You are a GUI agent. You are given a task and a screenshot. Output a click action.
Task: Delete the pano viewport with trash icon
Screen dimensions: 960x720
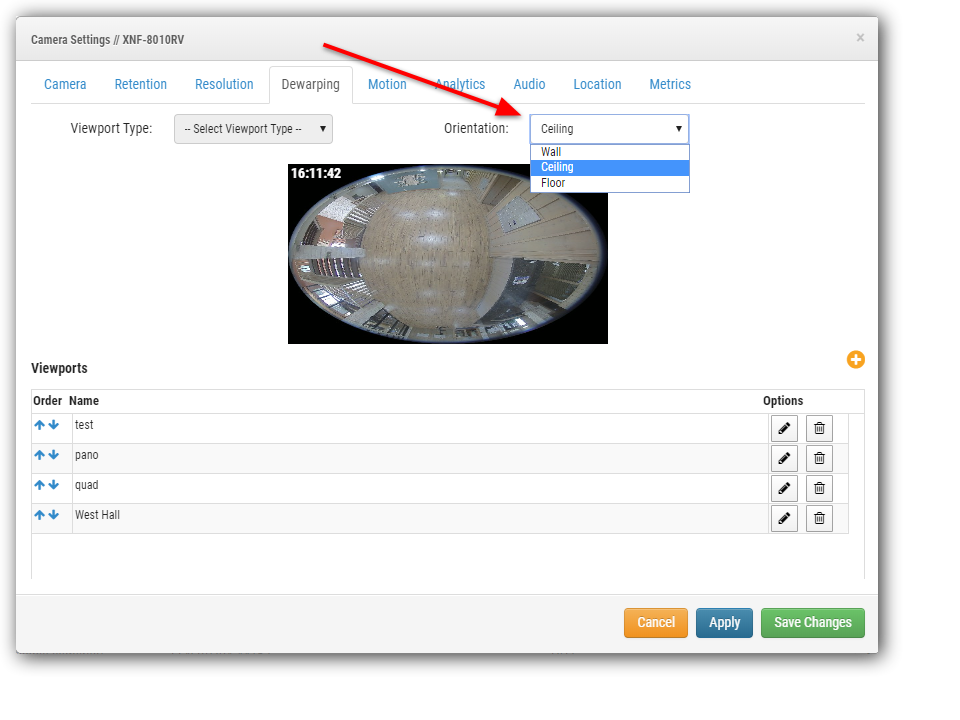(x=819, y=458)
